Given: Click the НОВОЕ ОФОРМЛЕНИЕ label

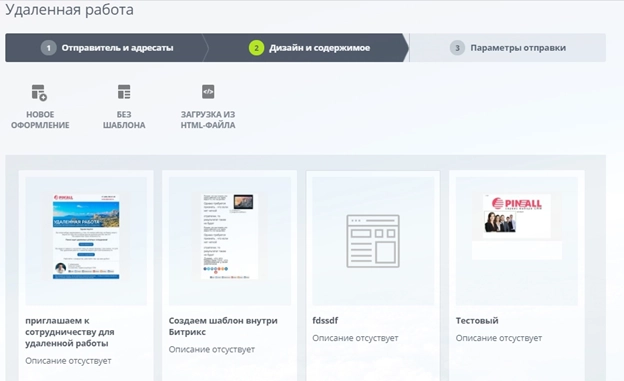Looking at the screenshot, I should tap(40, 120).
